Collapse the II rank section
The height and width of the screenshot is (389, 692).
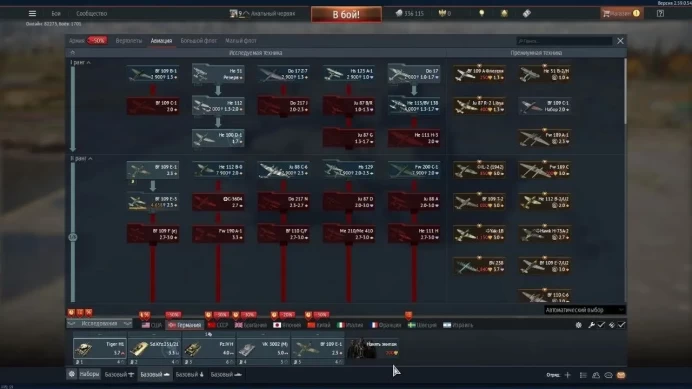pos(81,159)
